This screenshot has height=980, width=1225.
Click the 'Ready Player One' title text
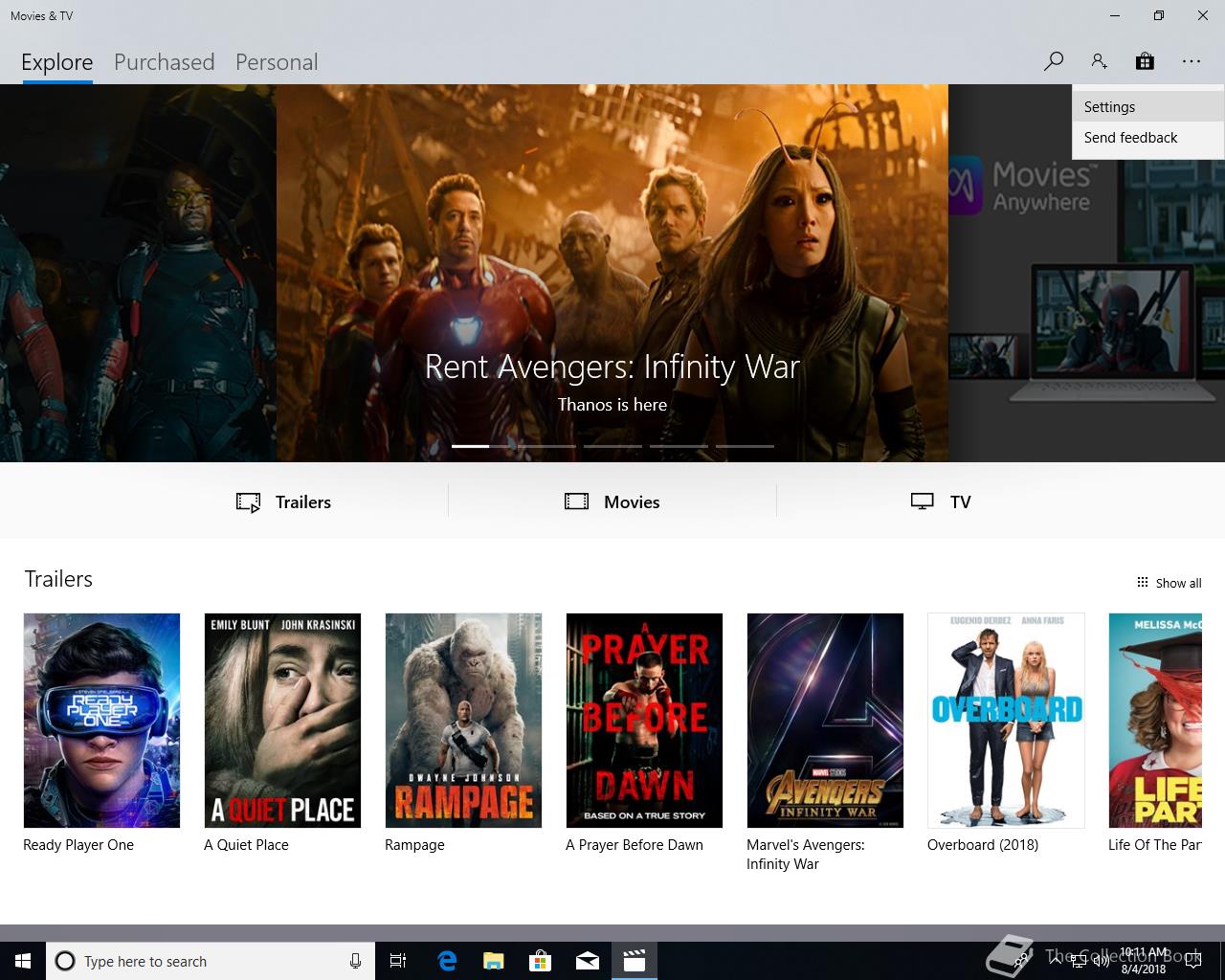pyautogui.click(x=78, y=845)
